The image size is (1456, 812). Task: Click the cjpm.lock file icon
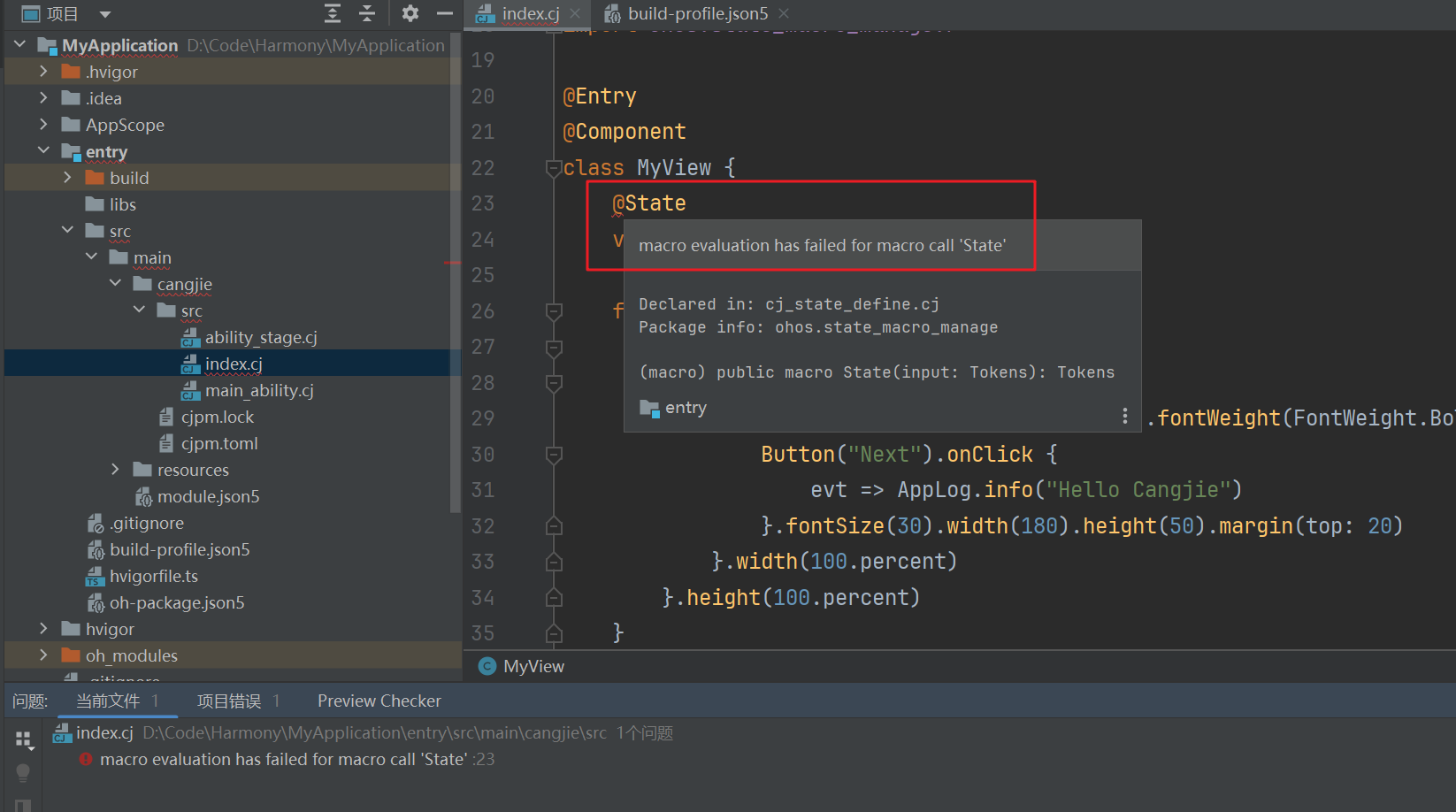click(166, 417)
